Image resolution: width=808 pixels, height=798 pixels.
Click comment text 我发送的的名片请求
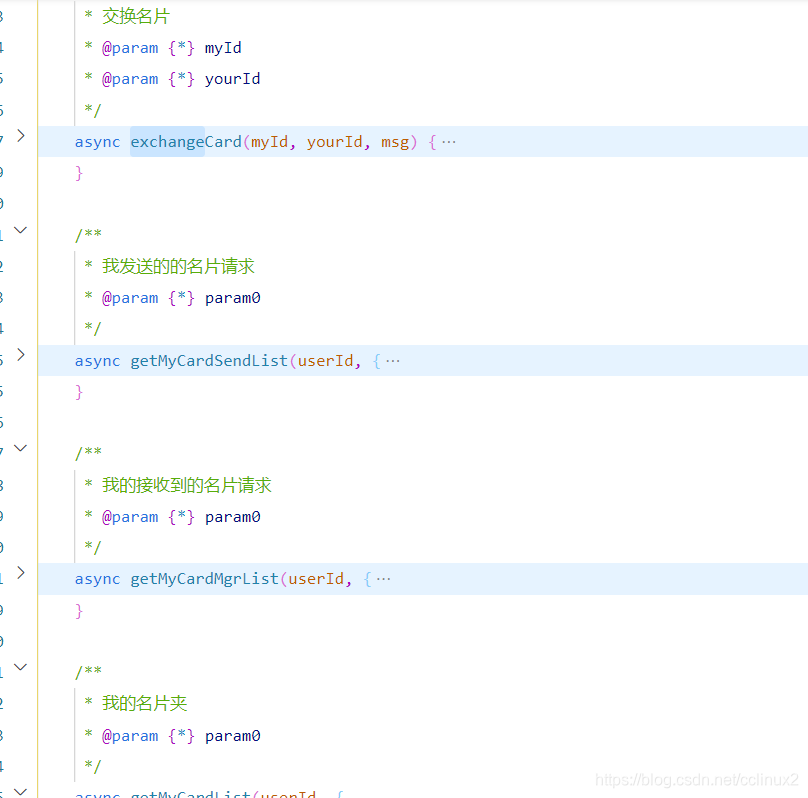(x=178, y=266)
